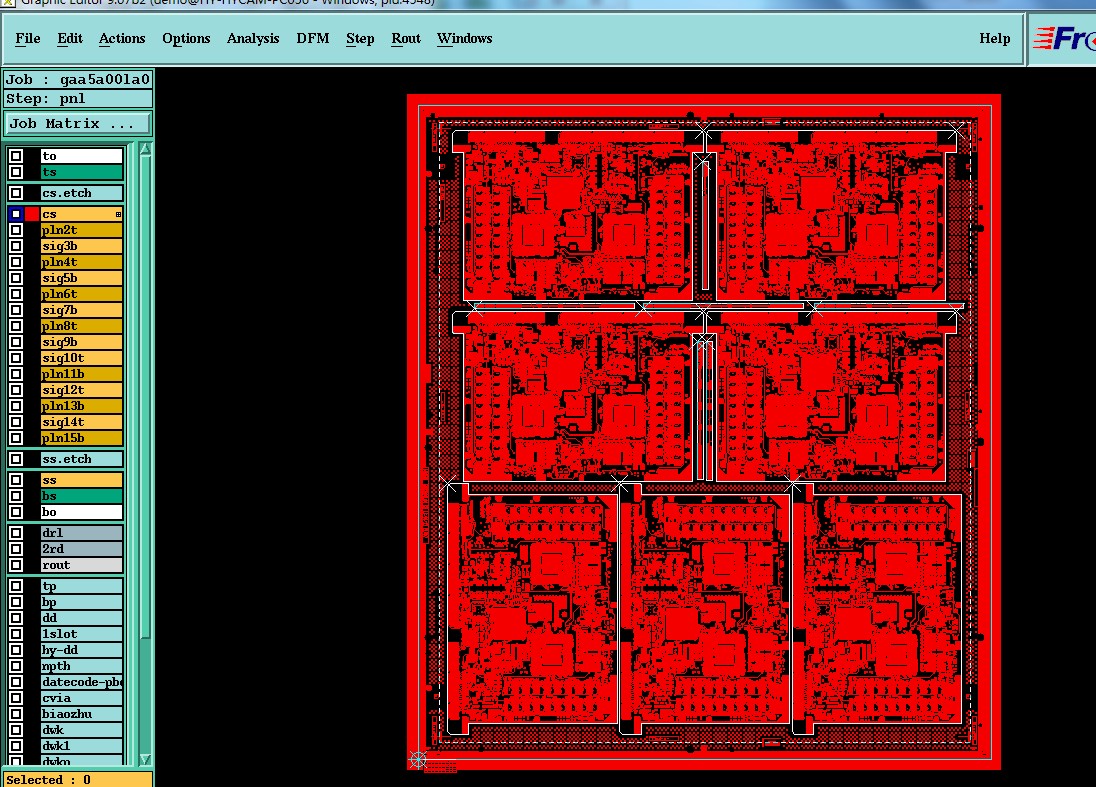Select the tp layer name

coord(82,586)
